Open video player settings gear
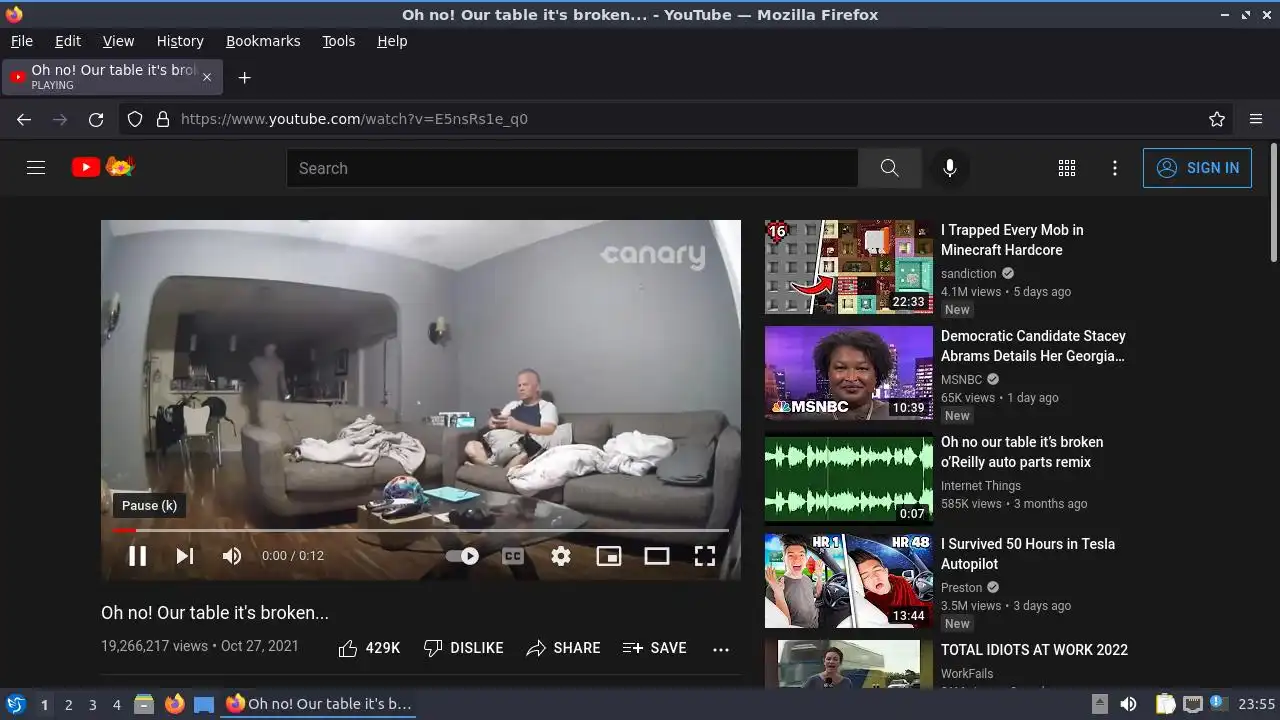The image size is (1280, 720). point(561,556)
